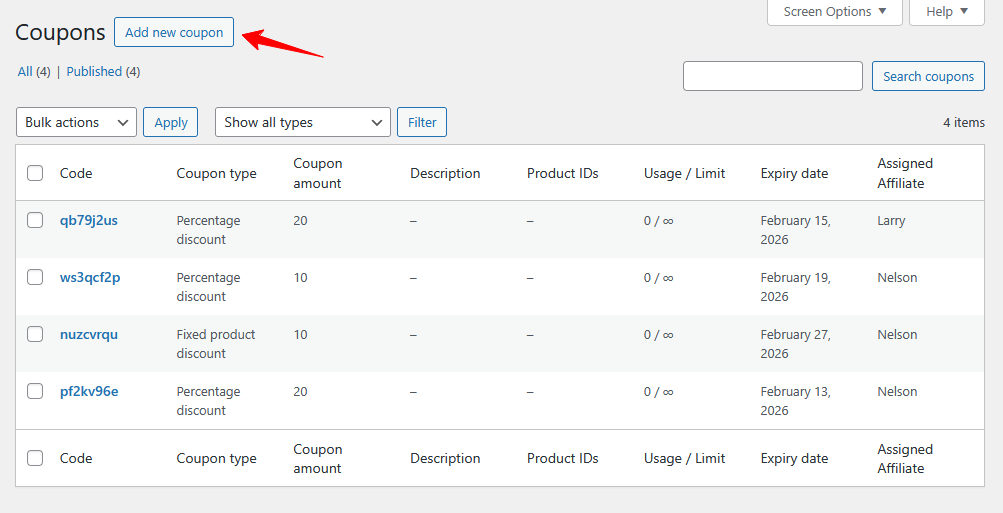The image size is (1003, 513).
Task: Click the Add new coupon button
Action: click(174, 32)
